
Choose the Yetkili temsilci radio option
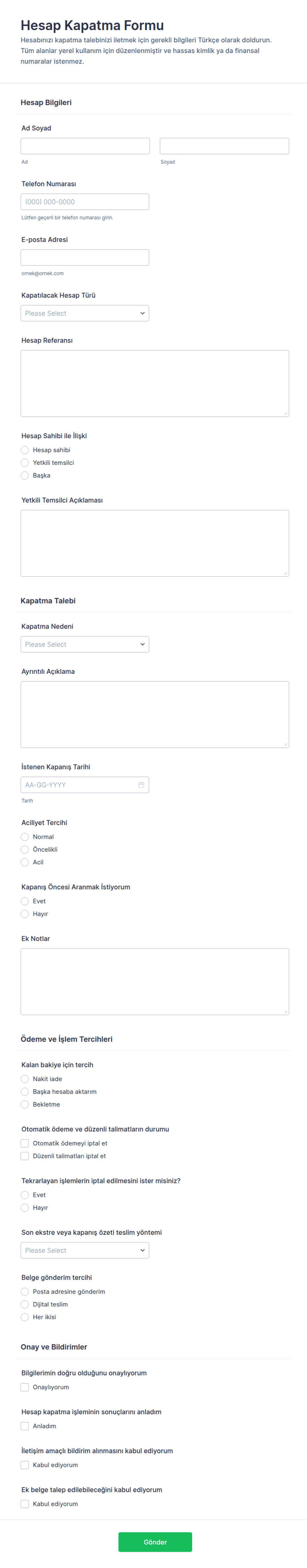(25, 463)
